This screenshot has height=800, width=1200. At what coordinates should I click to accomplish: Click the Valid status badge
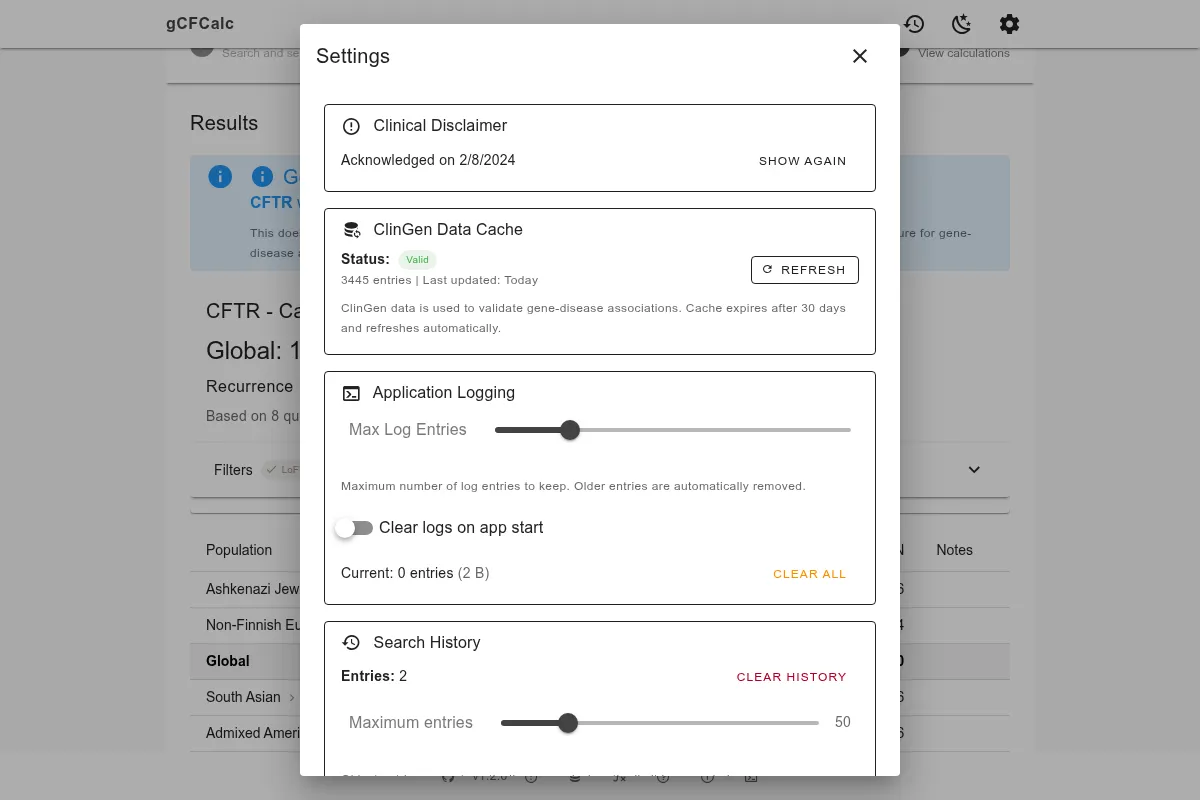[x=417, y=260]
